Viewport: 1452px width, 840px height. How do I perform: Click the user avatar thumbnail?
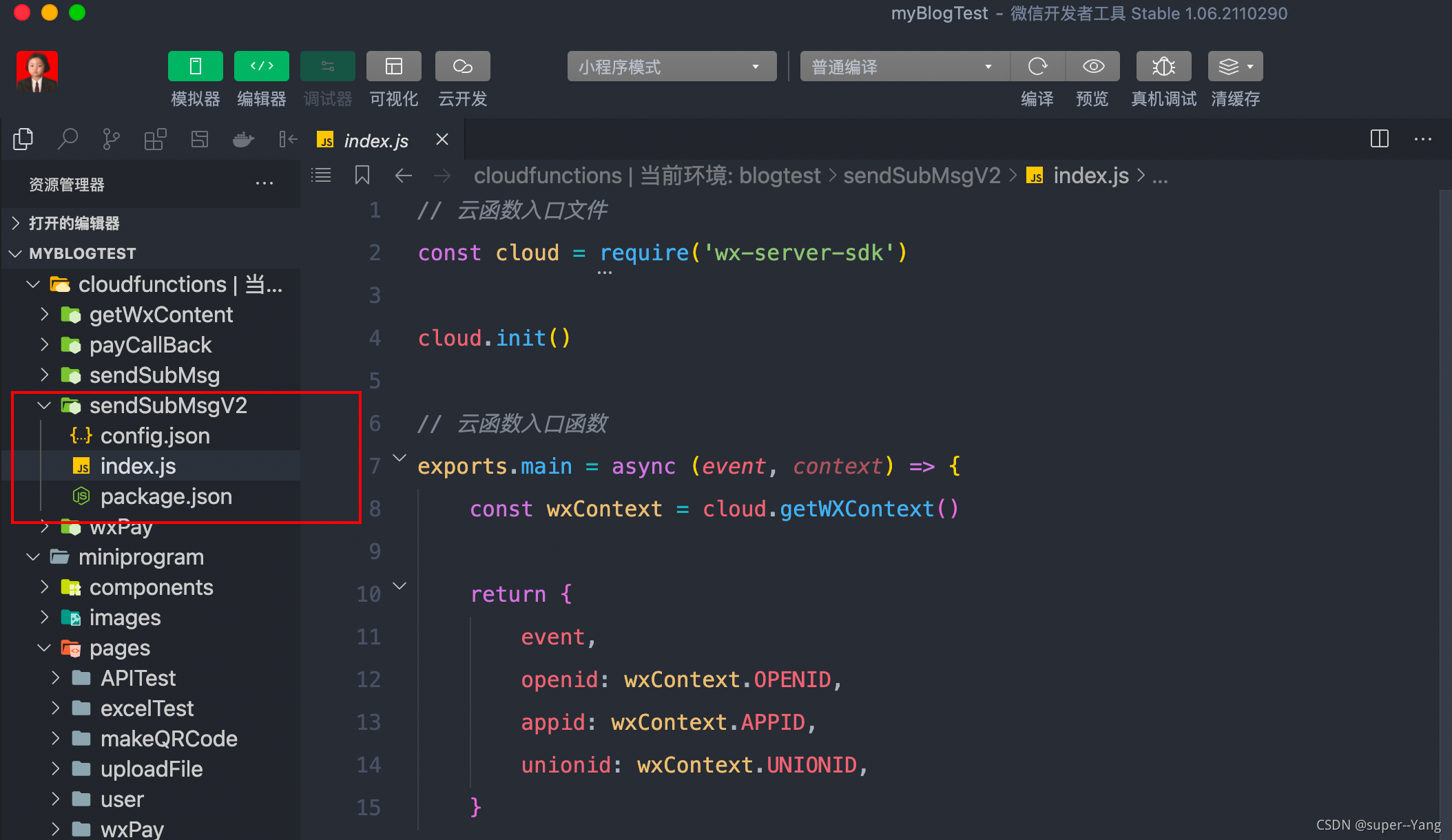37,72
